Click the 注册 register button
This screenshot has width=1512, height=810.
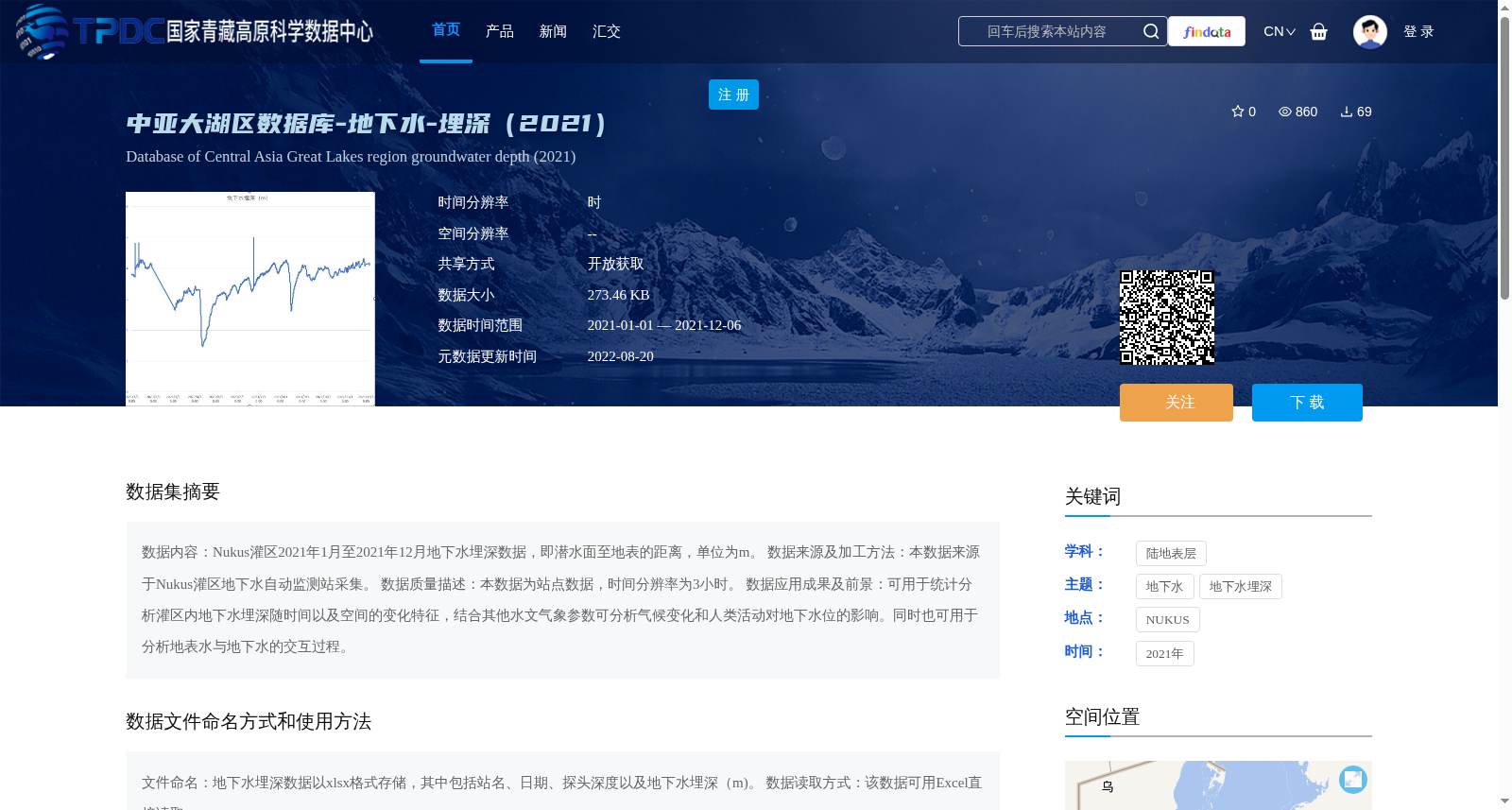point(733,95)
